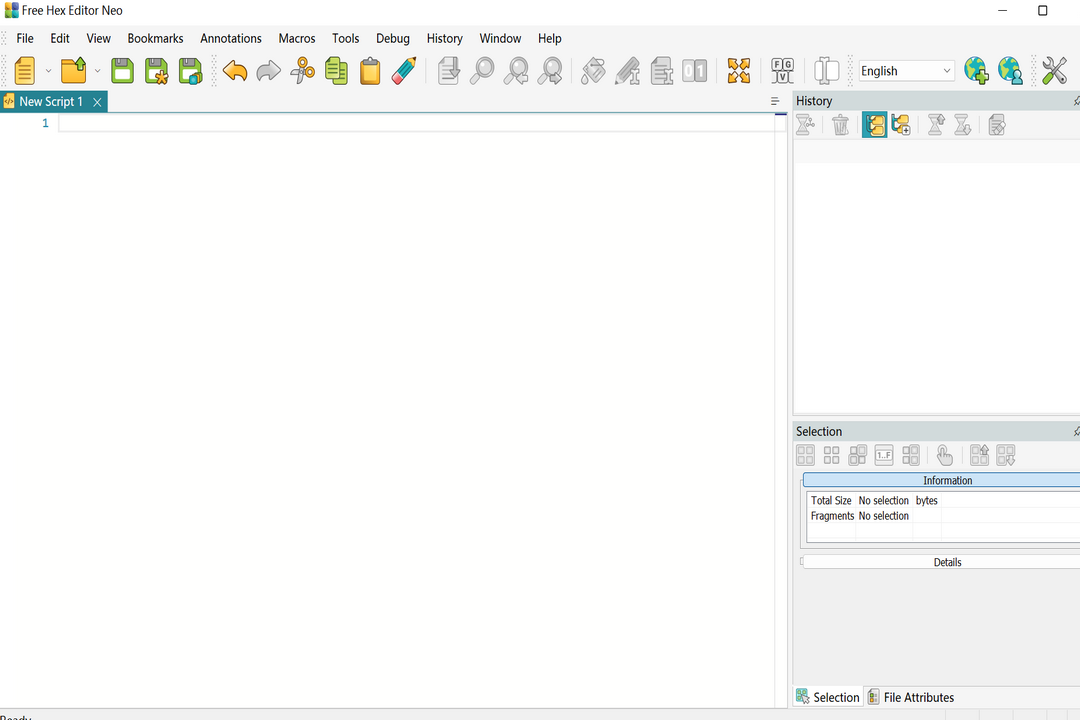The width and height of the screenshot is (1080, 720).
Task: Expand the dropdown arrow beside New file icon
Action: tap(47, 71)
